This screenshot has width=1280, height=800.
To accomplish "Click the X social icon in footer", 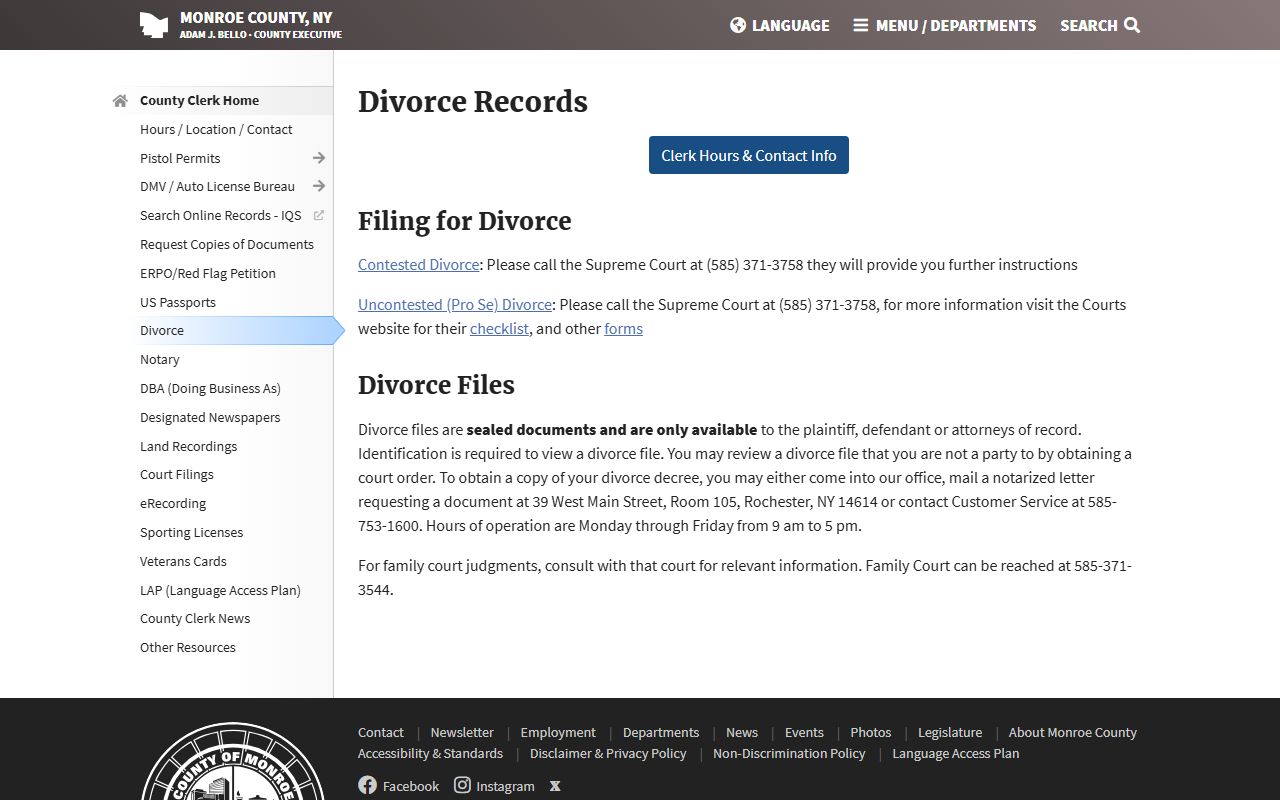I will (x=555, y=786).
